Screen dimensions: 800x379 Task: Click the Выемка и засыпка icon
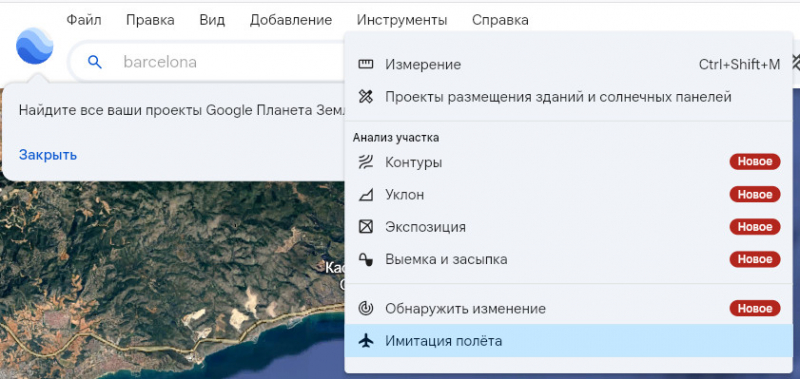(x=366, y=259)
